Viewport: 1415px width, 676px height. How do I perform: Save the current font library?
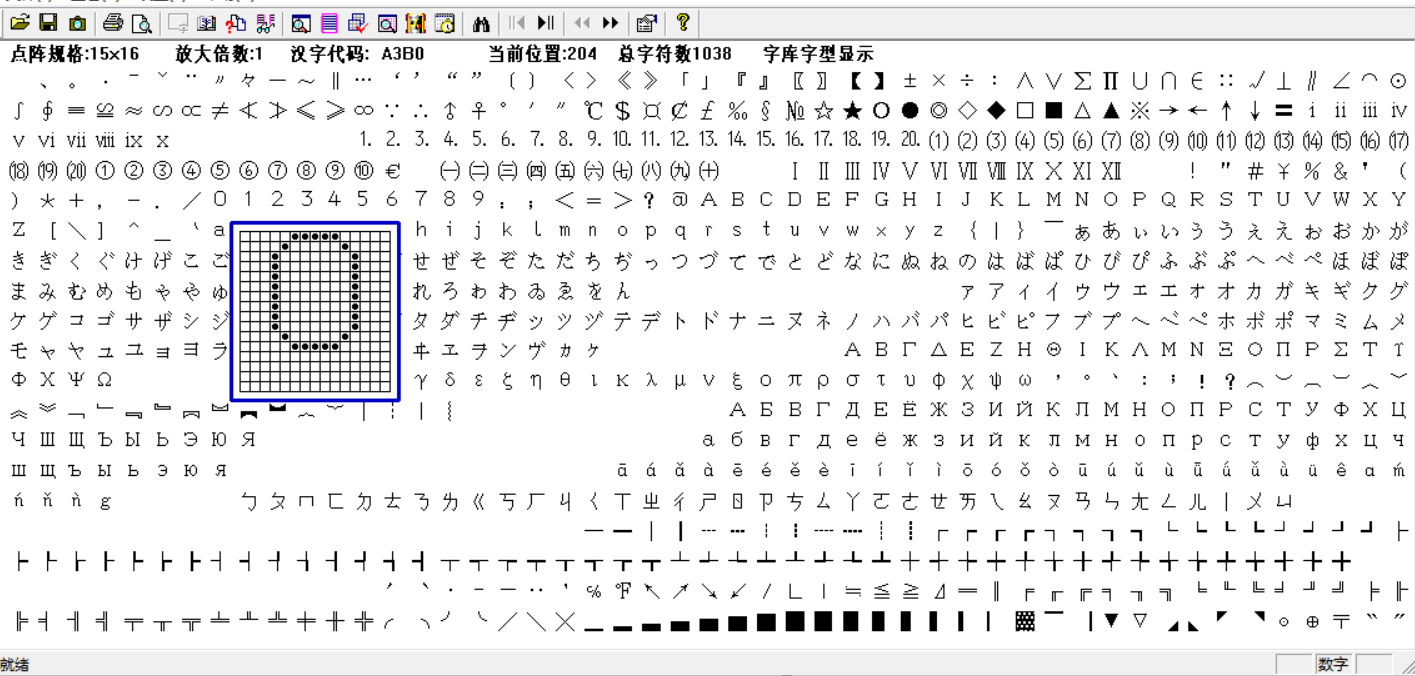pyautogui.click(x=48, y=17)
